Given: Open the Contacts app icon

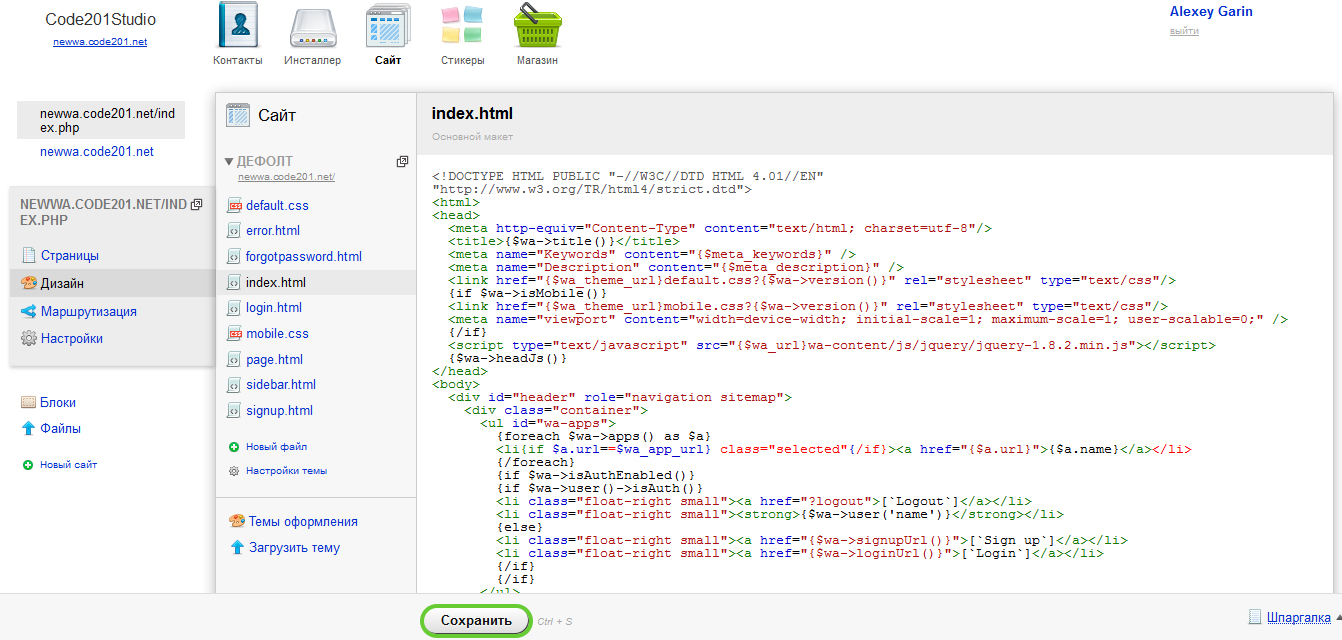Looking at the screenshot, I should point(237,27).
